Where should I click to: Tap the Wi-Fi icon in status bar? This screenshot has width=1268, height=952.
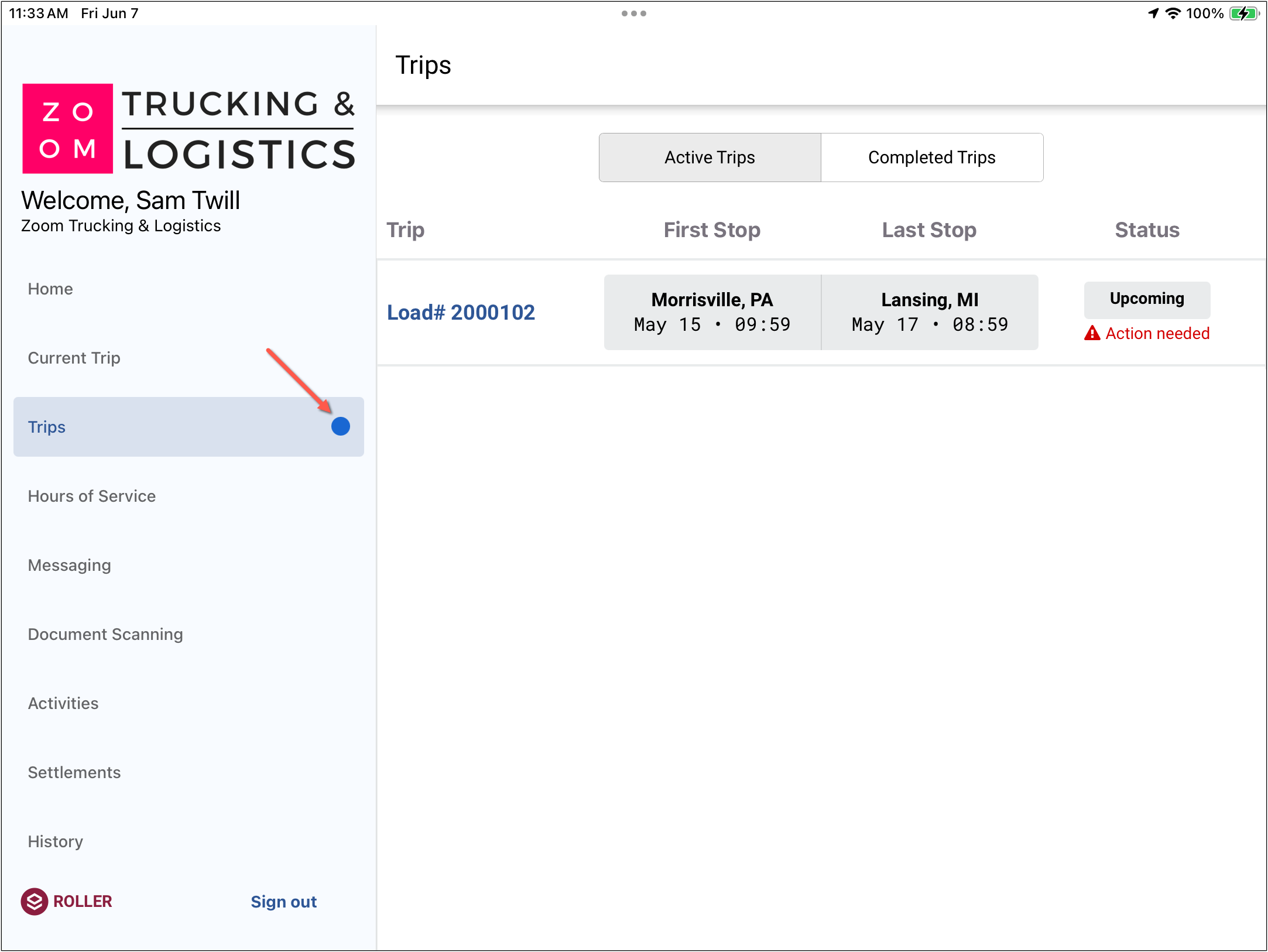1173,13
